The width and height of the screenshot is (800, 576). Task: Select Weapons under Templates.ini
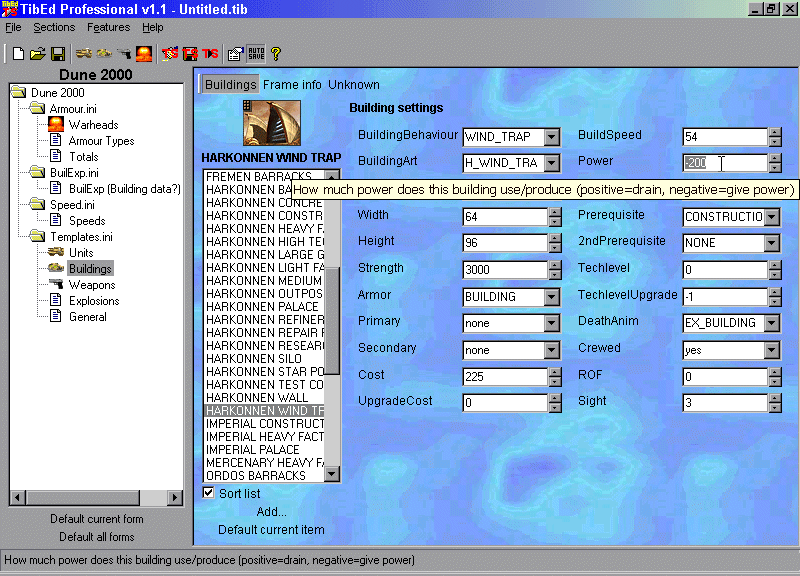(92, 285)
